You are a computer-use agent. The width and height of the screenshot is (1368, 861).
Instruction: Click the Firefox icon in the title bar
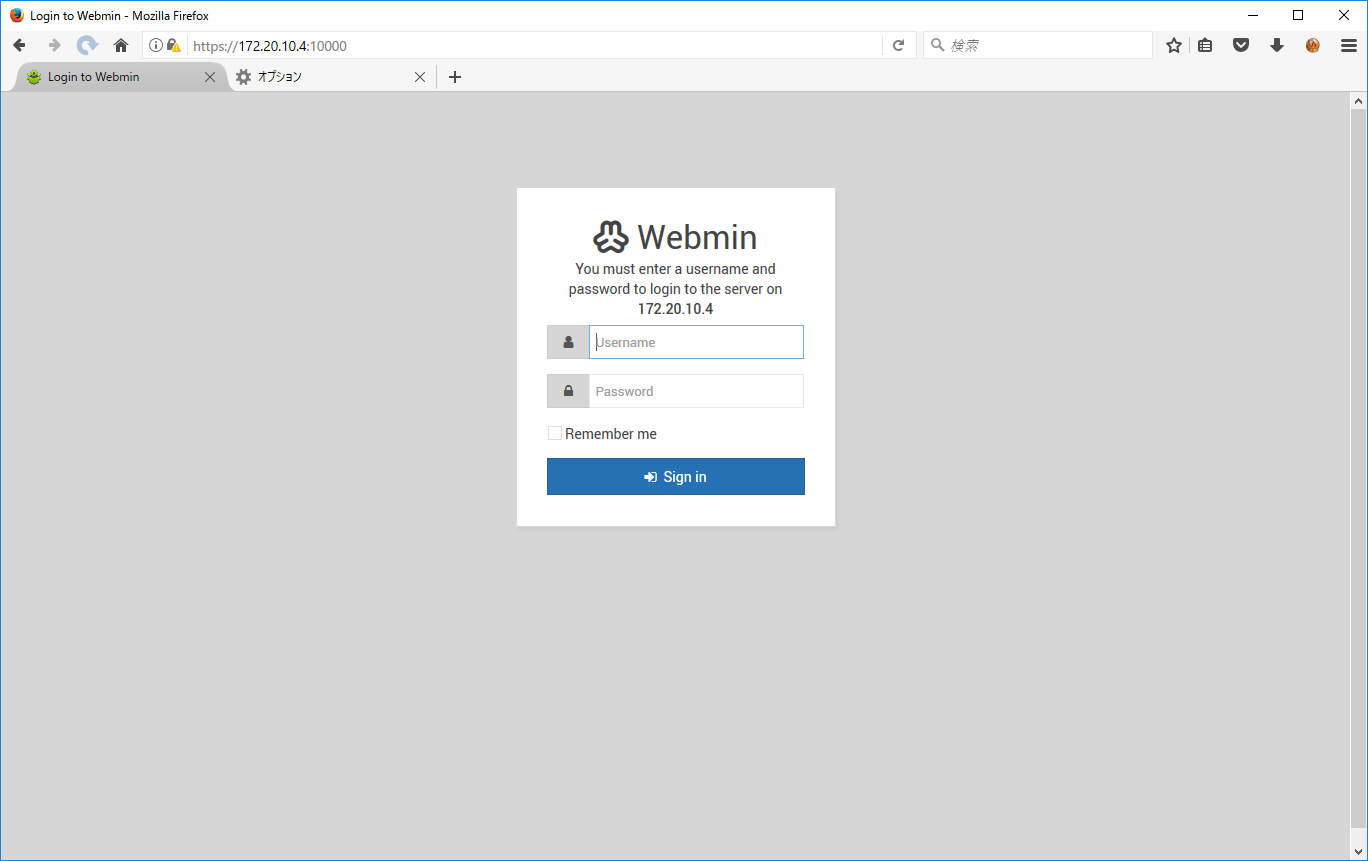click(x=16, y=15)
